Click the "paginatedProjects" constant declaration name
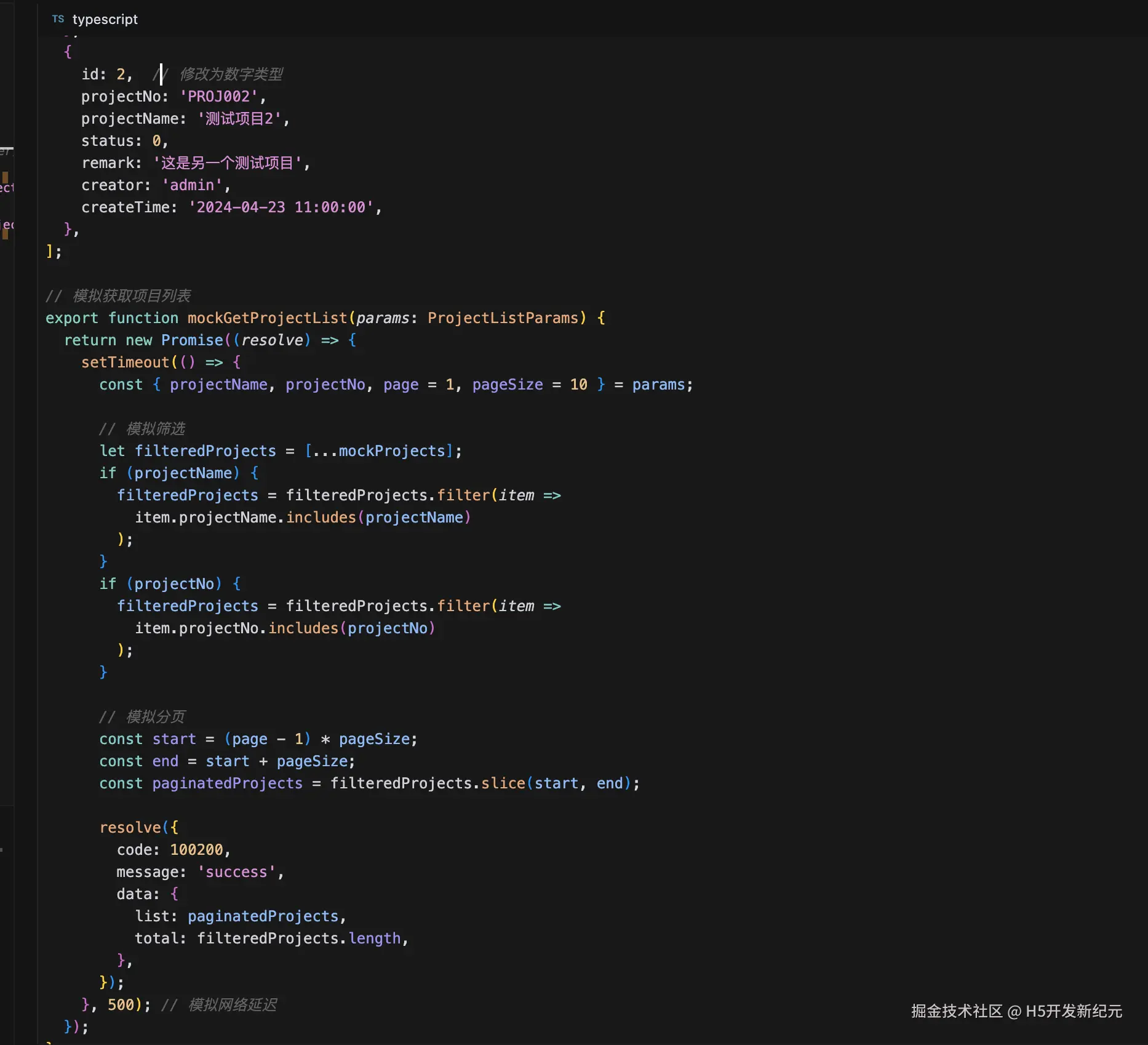The height and width of the screenshot is (1045, 1148). 228,783
